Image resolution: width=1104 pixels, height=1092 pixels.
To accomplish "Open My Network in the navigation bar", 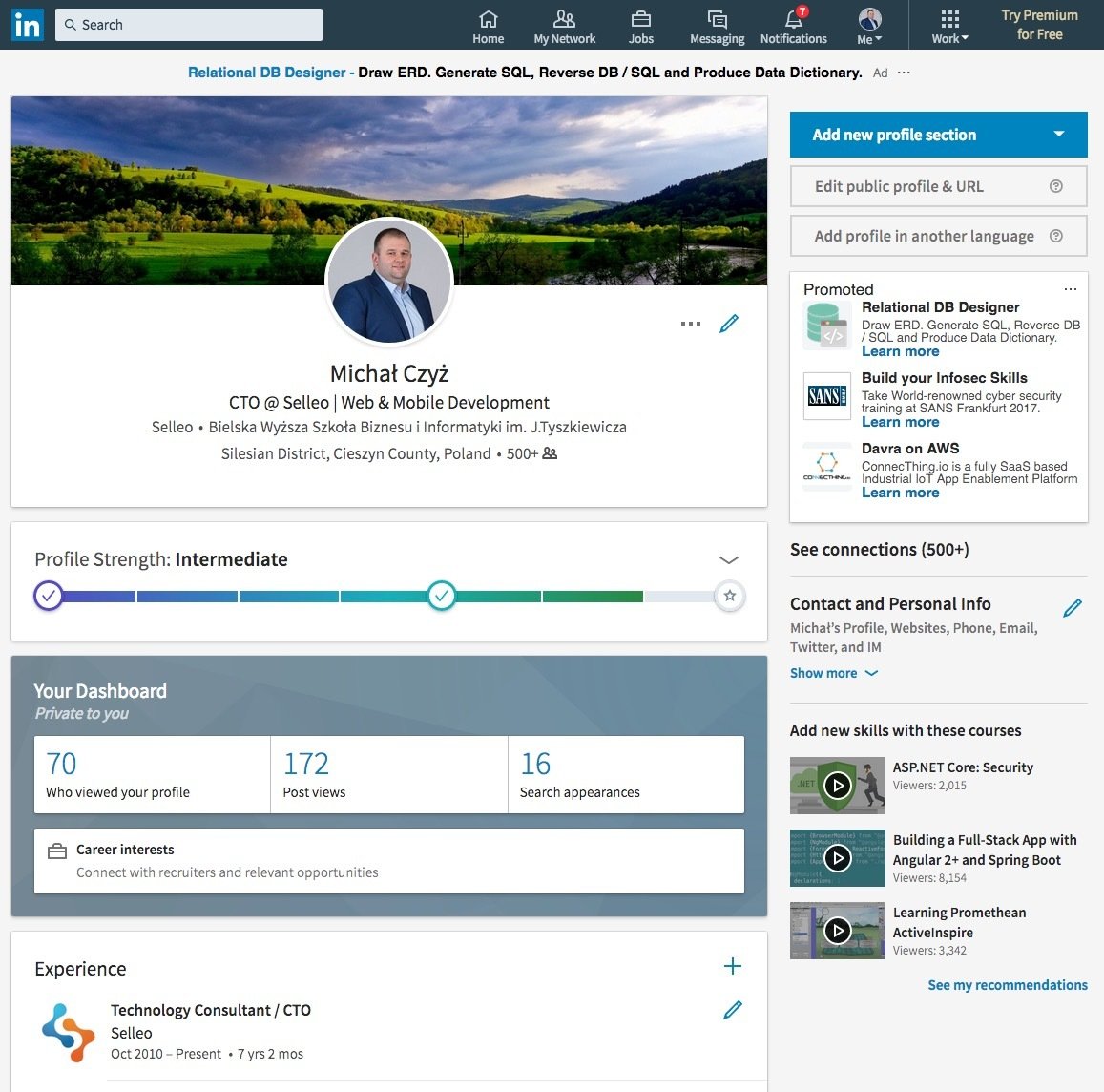I will coord(564,28).
